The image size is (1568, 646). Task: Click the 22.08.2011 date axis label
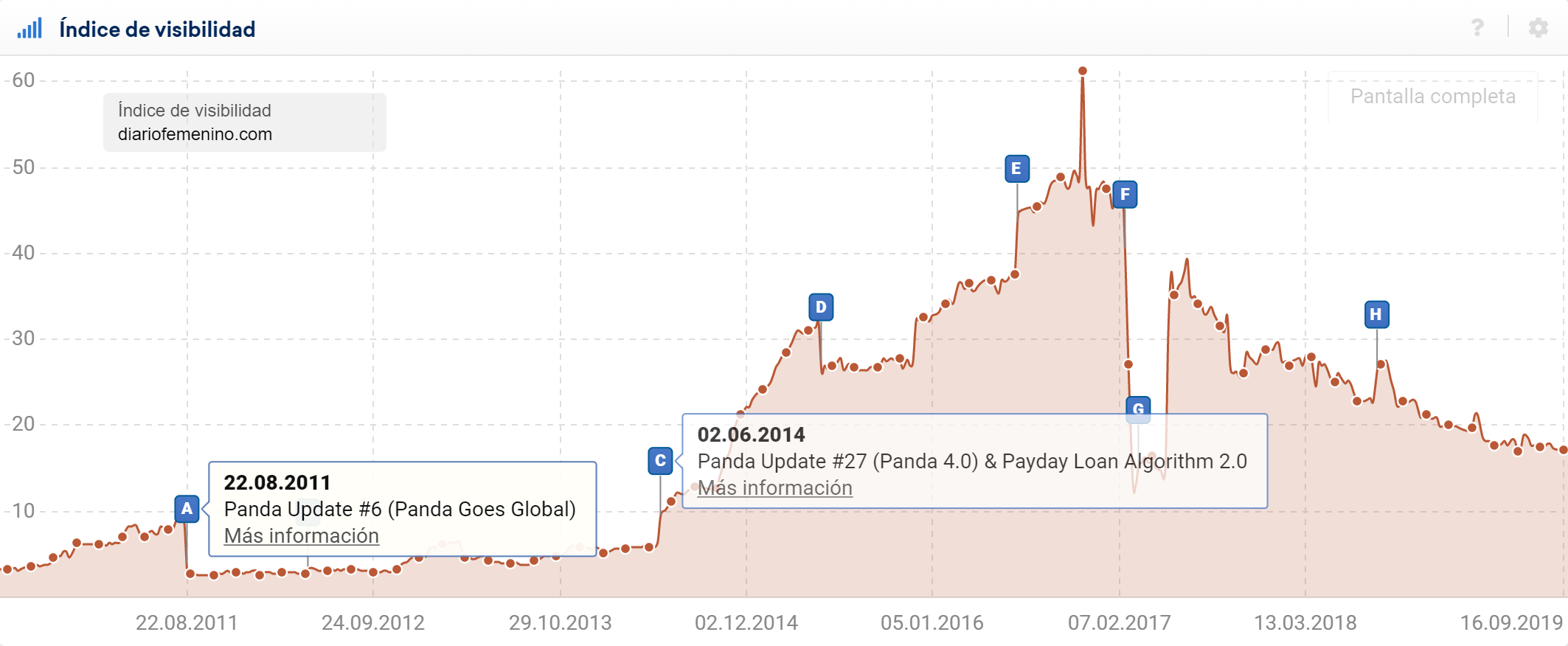pyautogui.click(x=187, y=623)
